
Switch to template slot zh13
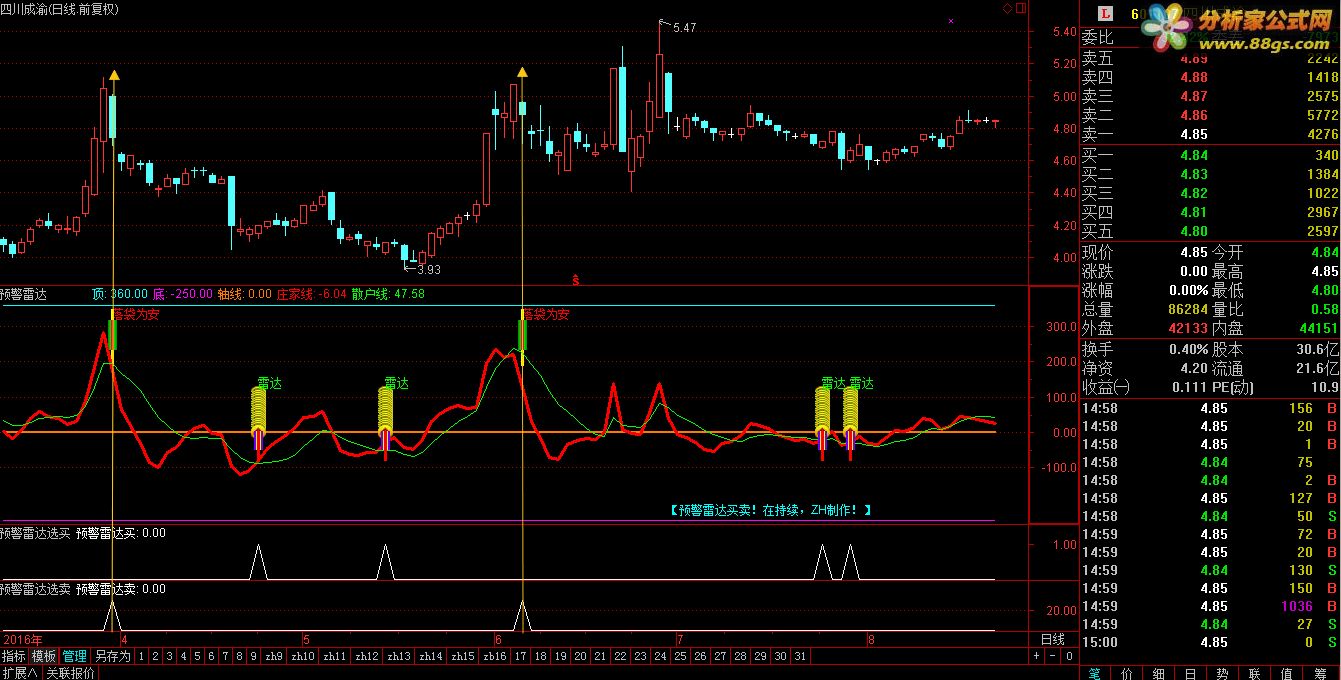400,656
